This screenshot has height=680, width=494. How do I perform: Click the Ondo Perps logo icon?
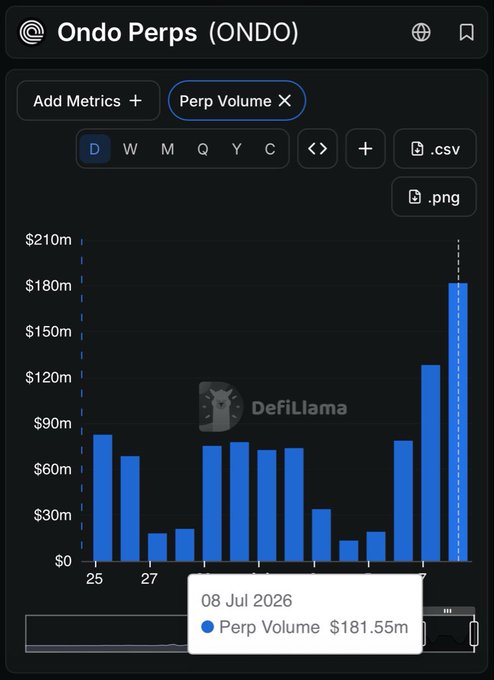(x=32, y=33)
